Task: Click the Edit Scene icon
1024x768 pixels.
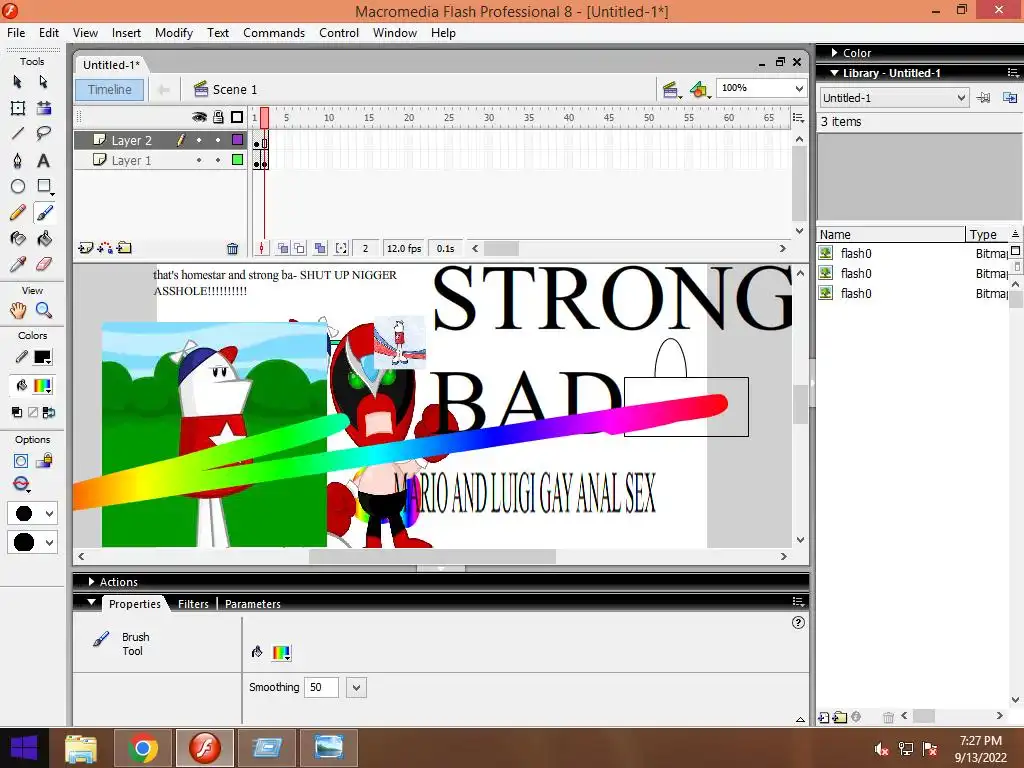Action: click(x=671, y=89)
